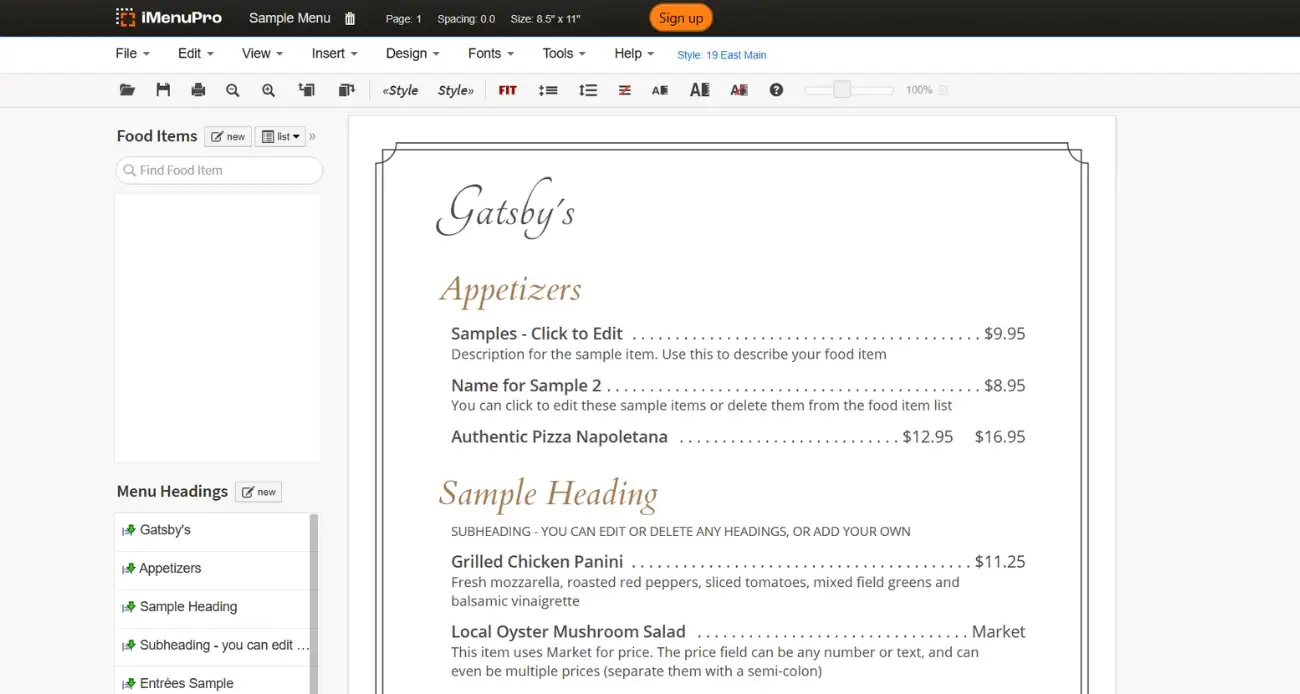
Task: Open the Style: 19 East Main link
Action: [722, 55]
